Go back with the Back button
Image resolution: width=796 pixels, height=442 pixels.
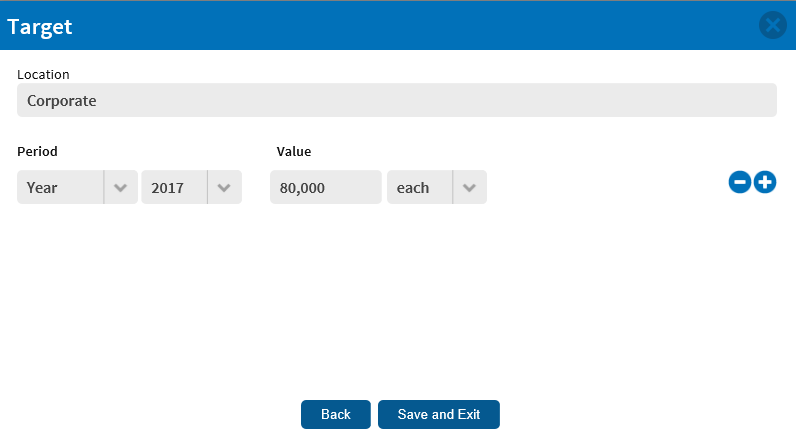click(336, 414)
